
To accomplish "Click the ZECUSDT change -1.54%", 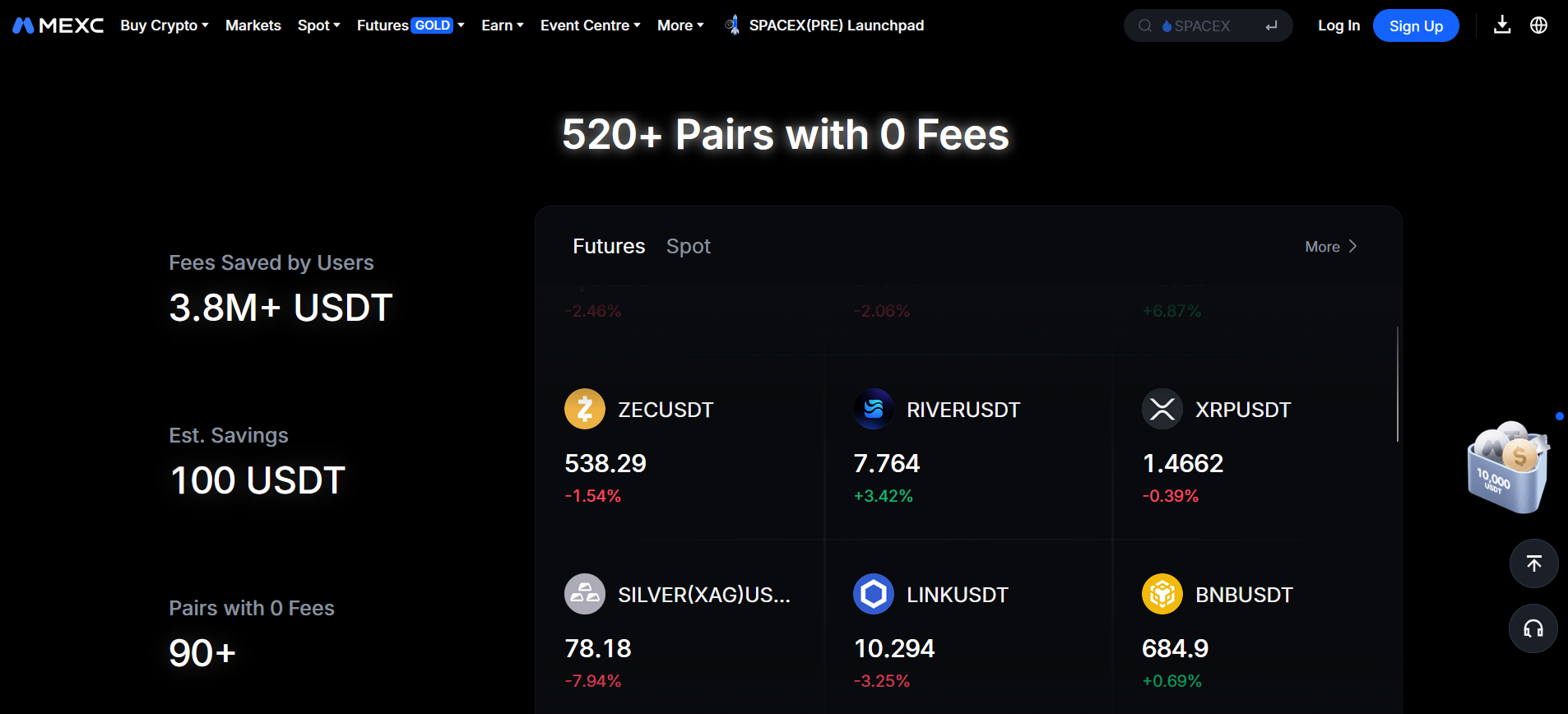I will 592,496.
